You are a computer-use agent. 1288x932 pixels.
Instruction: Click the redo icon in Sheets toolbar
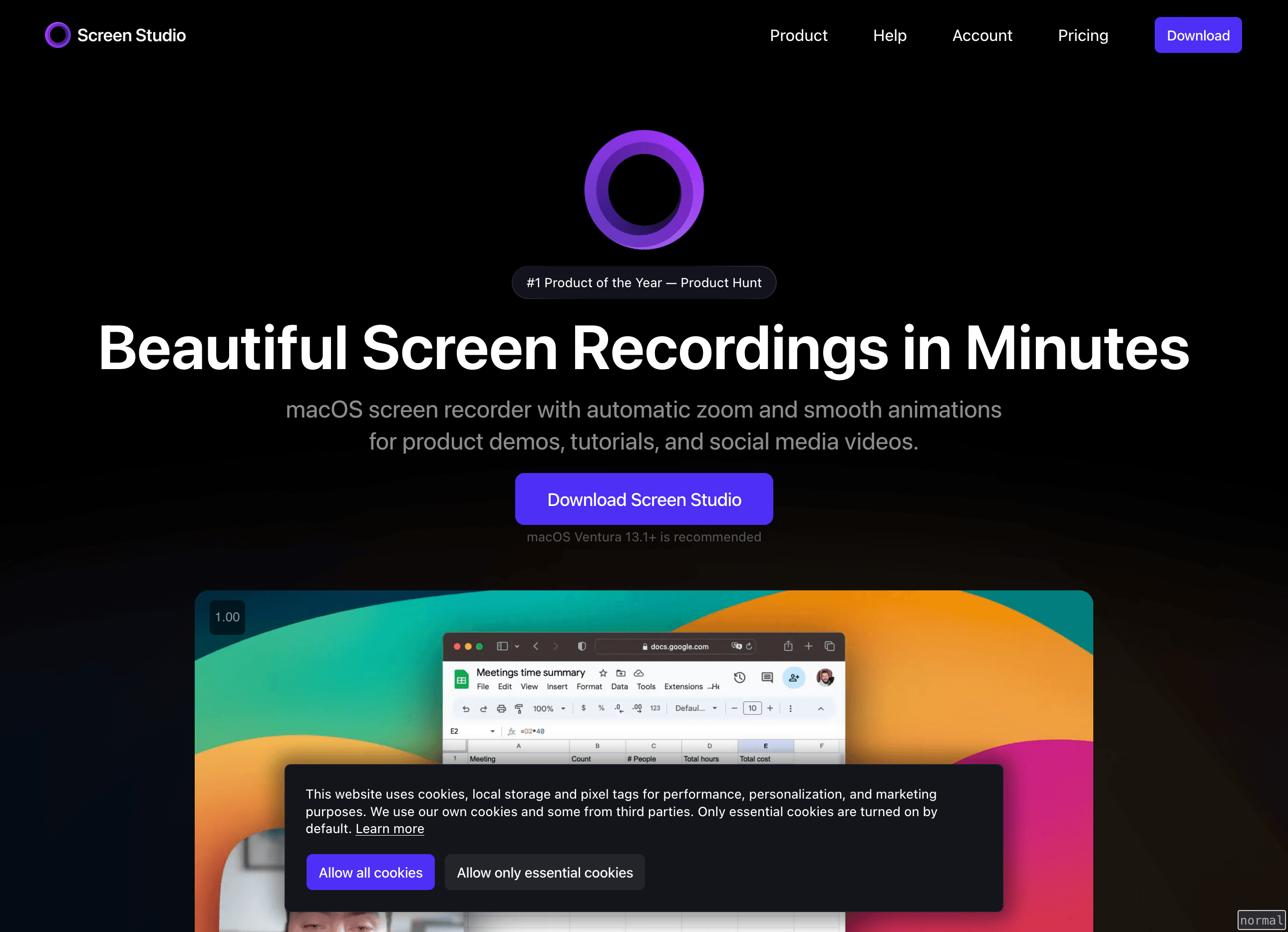[484, 709]
